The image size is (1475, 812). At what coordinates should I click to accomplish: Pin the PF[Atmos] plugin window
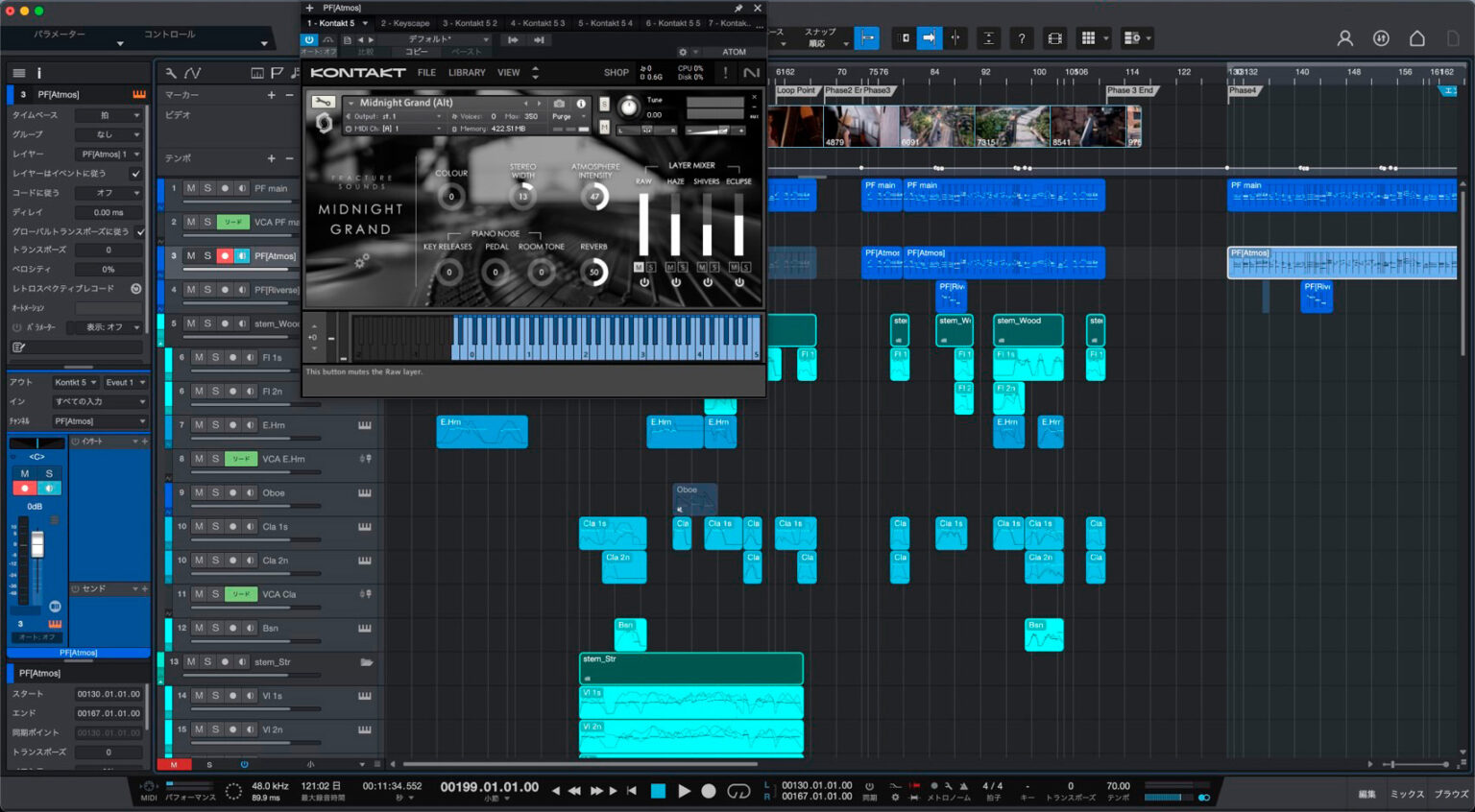pyautogui.click(x=738, y=8)
